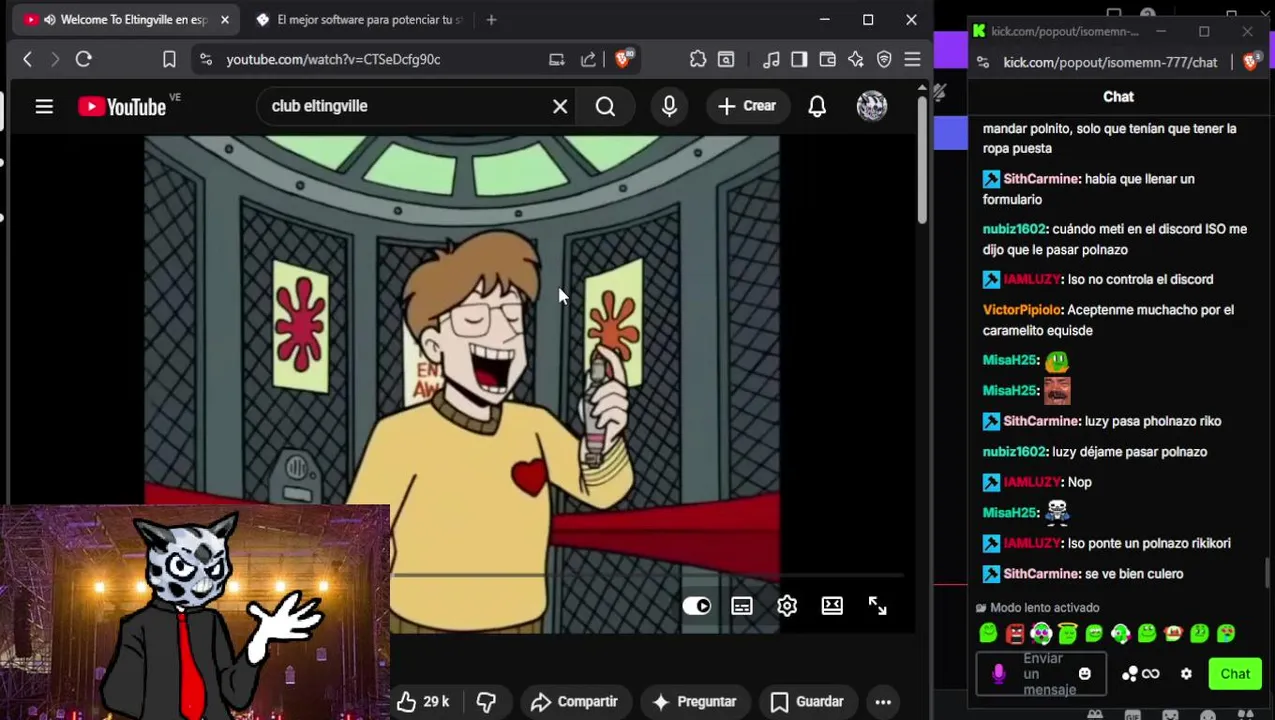Go to YouTube home via logo
This screenshot has height=720, width=1275.
click(x=122, y=106)
